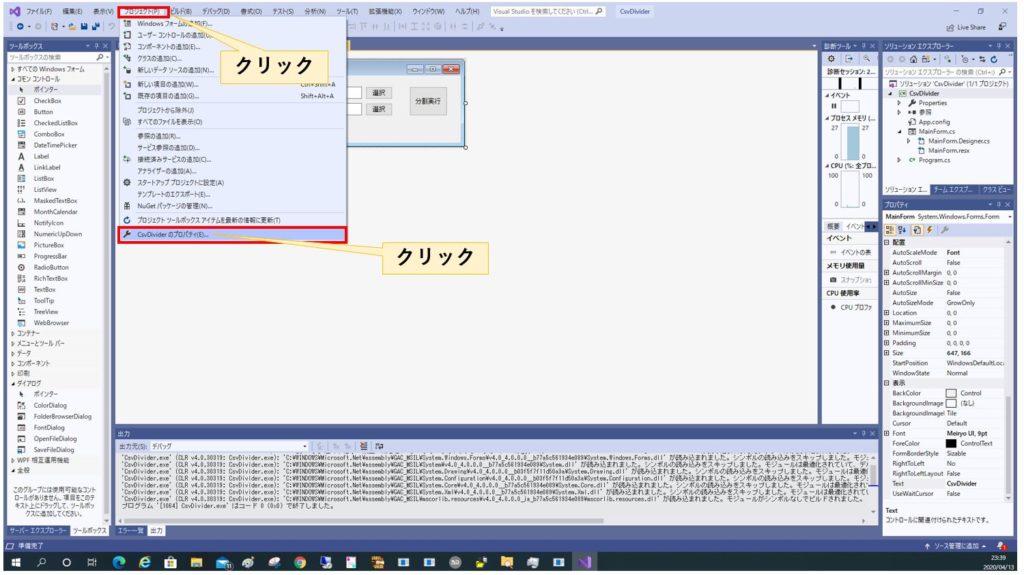
Task: Open the 概要 tab in diagnostics
Action: (x=833, y=226)
